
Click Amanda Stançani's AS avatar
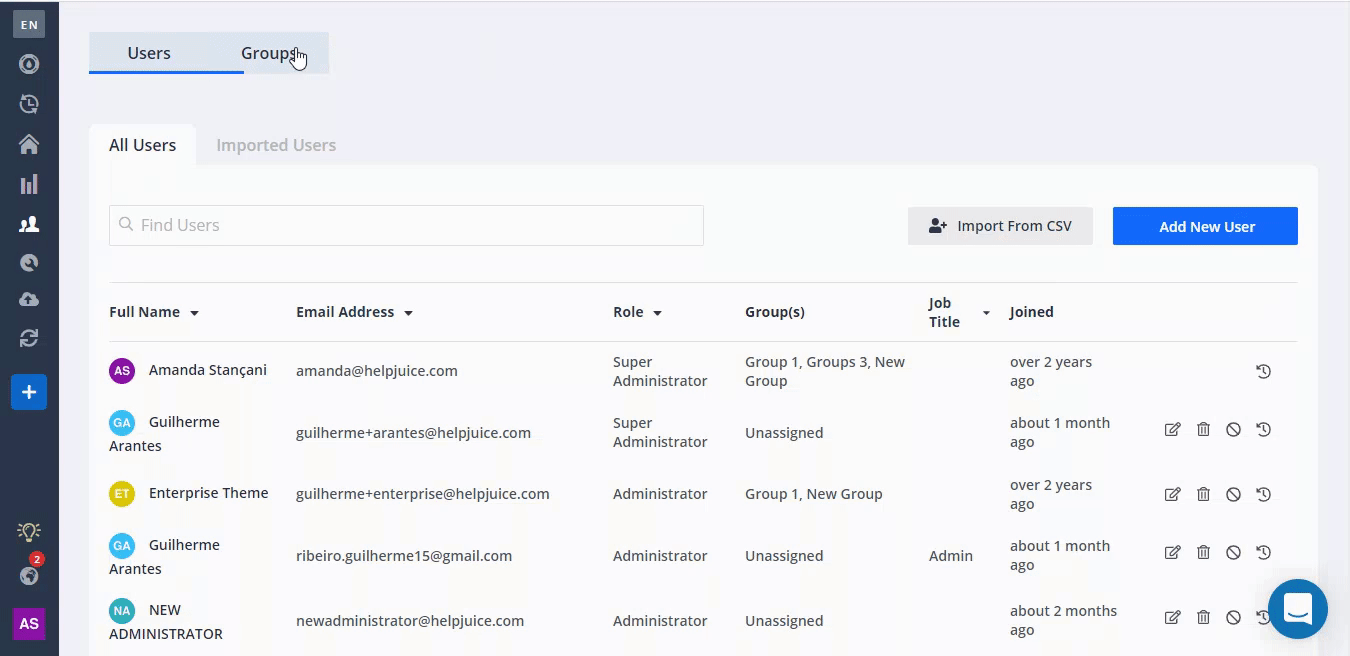[122, 371]
